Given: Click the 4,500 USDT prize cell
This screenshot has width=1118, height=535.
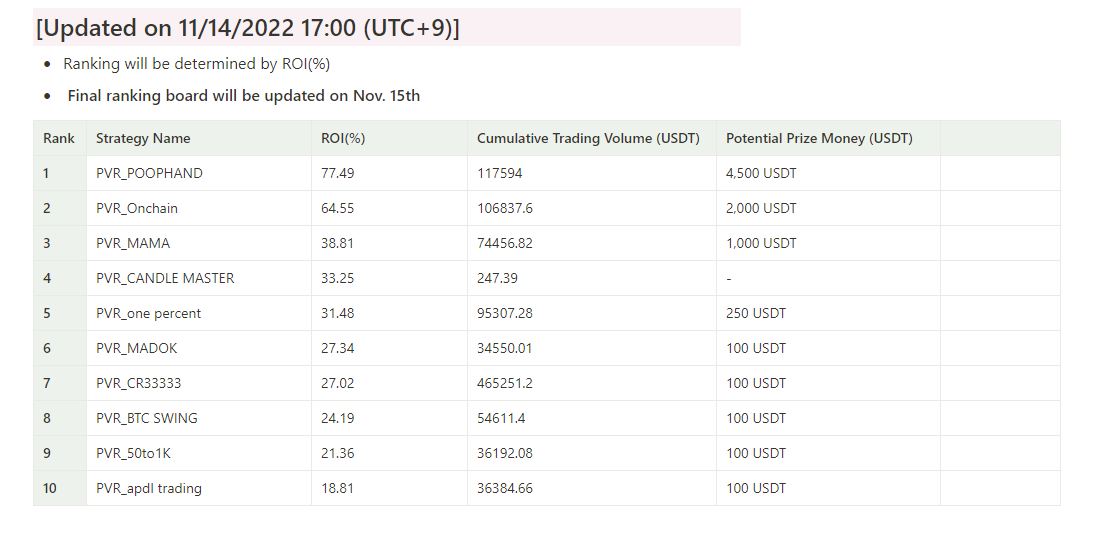Looking at the screenshot, I should (828, 173).
